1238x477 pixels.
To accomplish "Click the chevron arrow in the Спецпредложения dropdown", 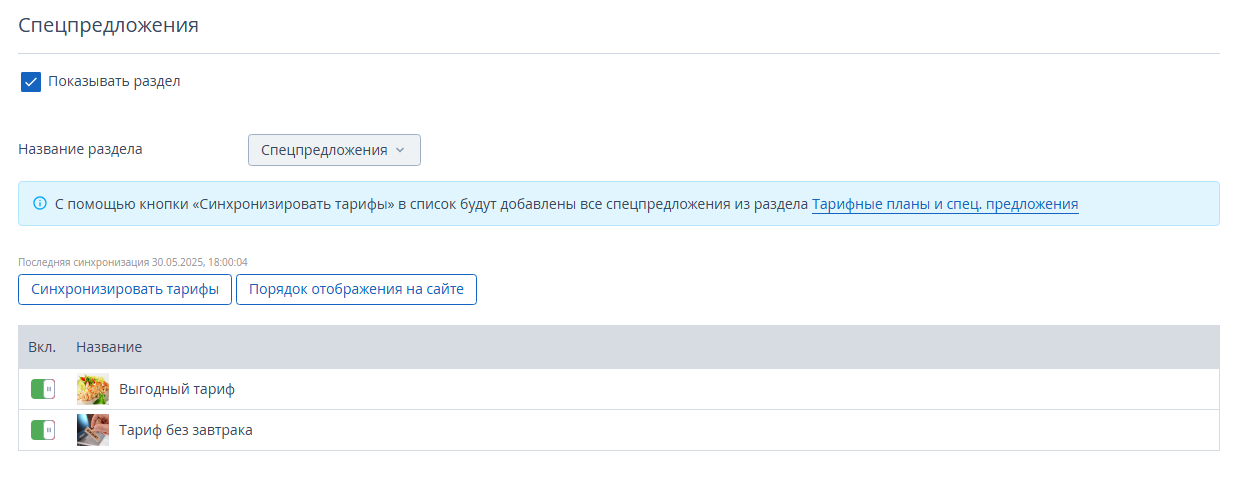I will (400, 150).
